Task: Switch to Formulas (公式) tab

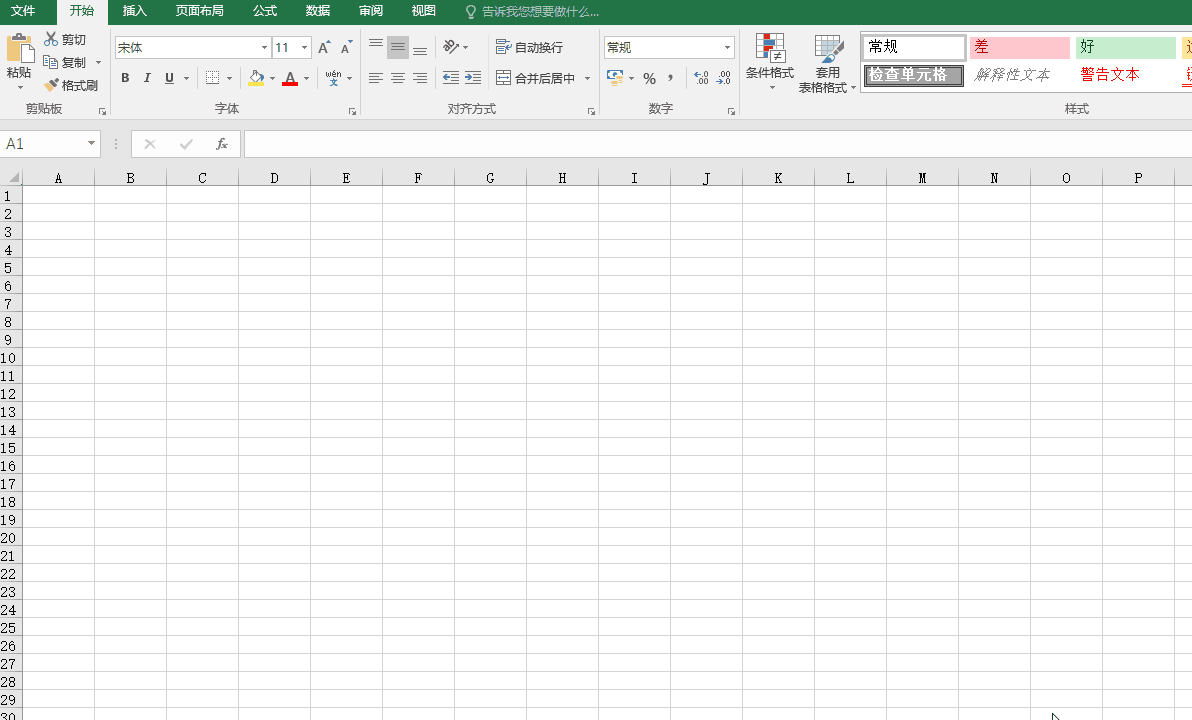Action: click(265, 11)
